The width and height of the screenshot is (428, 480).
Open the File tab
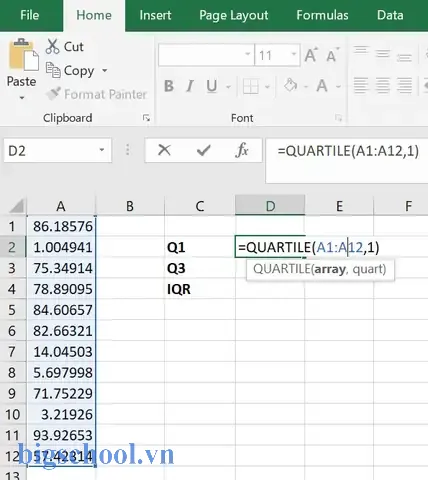(x=30, y=15)
